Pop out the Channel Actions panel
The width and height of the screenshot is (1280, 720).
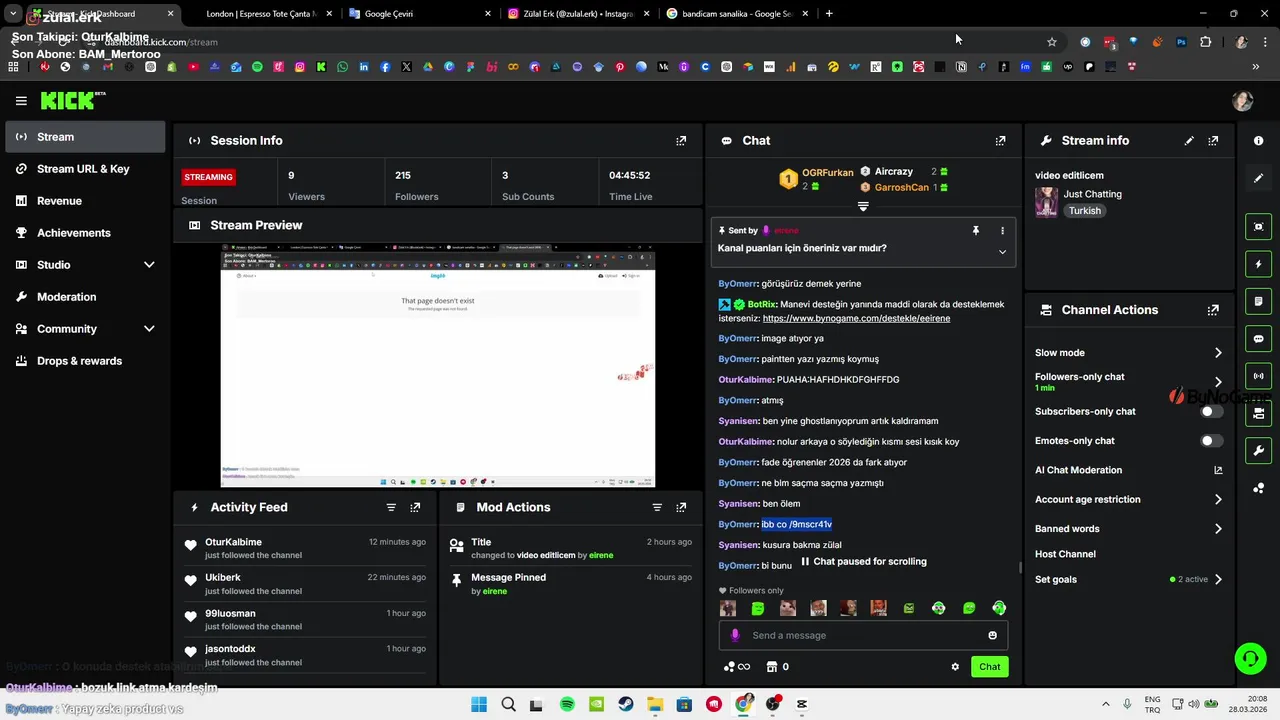(x=1213, y=310)
